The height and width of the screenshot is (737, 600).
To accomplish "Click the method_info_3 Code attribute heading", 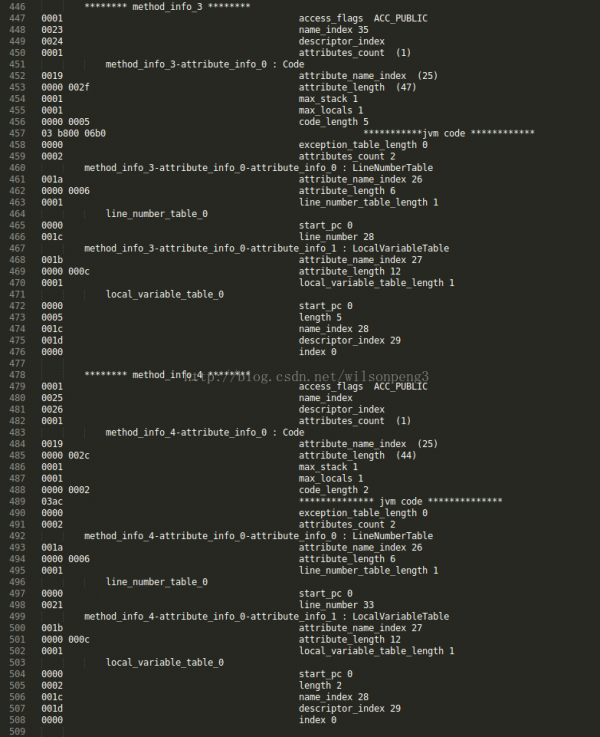I will coord(205,64).
